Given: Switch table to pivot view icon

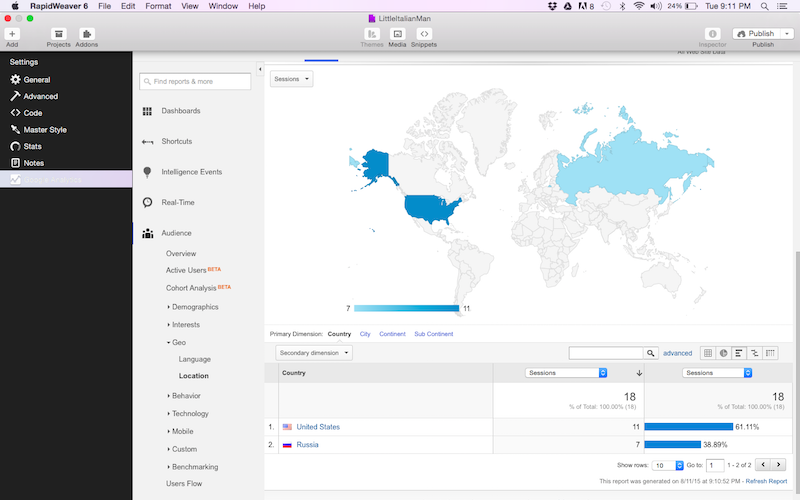Looking at the screenshot, I should [770, 353].
